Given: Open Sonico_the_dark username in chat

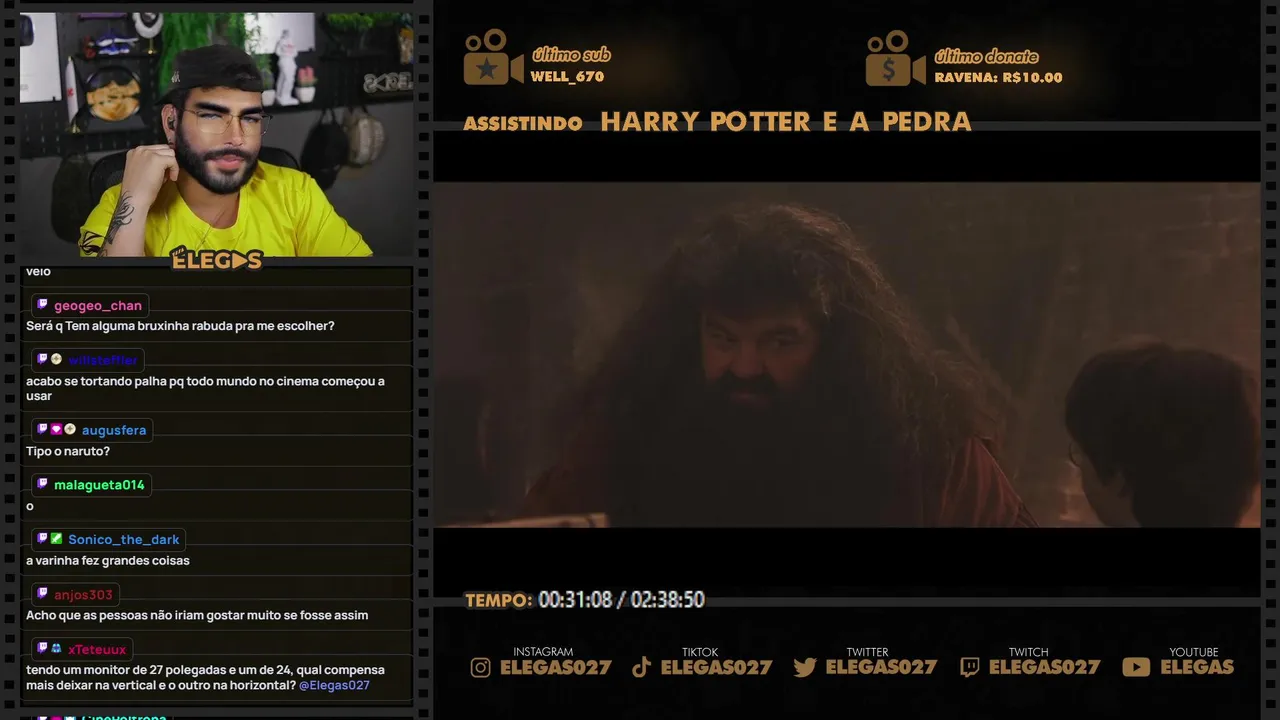Looking at the screenshot, I should [124, 540].
